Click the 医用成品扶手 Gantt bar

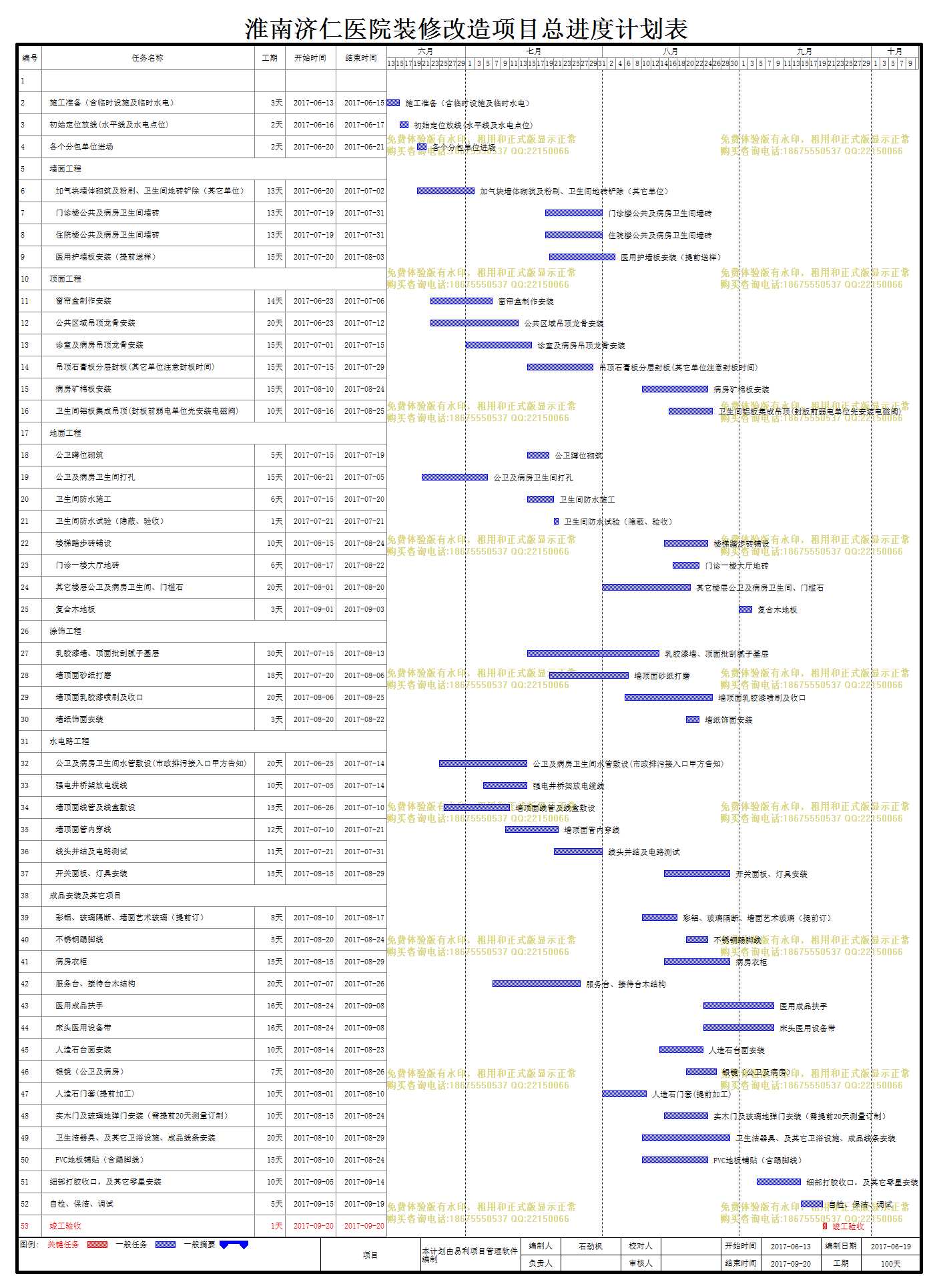[x=739, y=1006]
